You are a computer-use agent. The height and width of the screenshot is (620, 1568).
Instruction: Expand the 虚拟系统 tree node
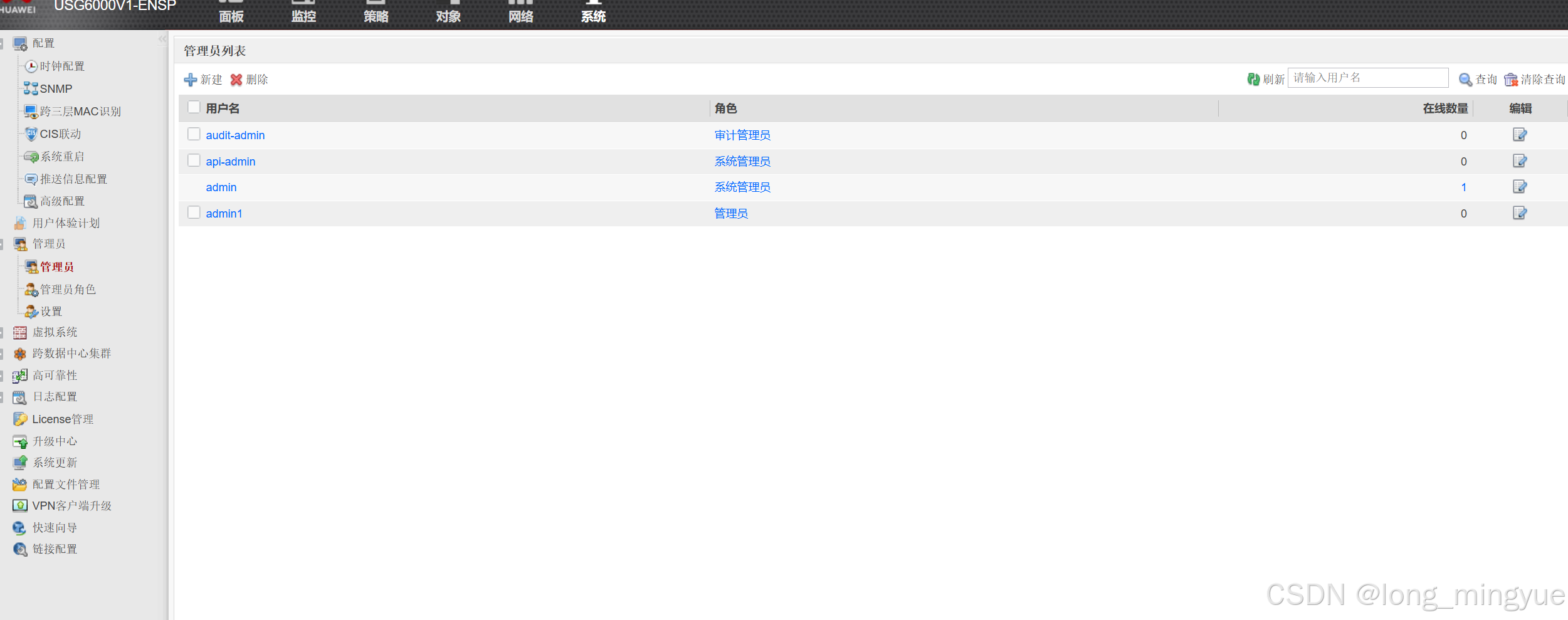point(2,332)
